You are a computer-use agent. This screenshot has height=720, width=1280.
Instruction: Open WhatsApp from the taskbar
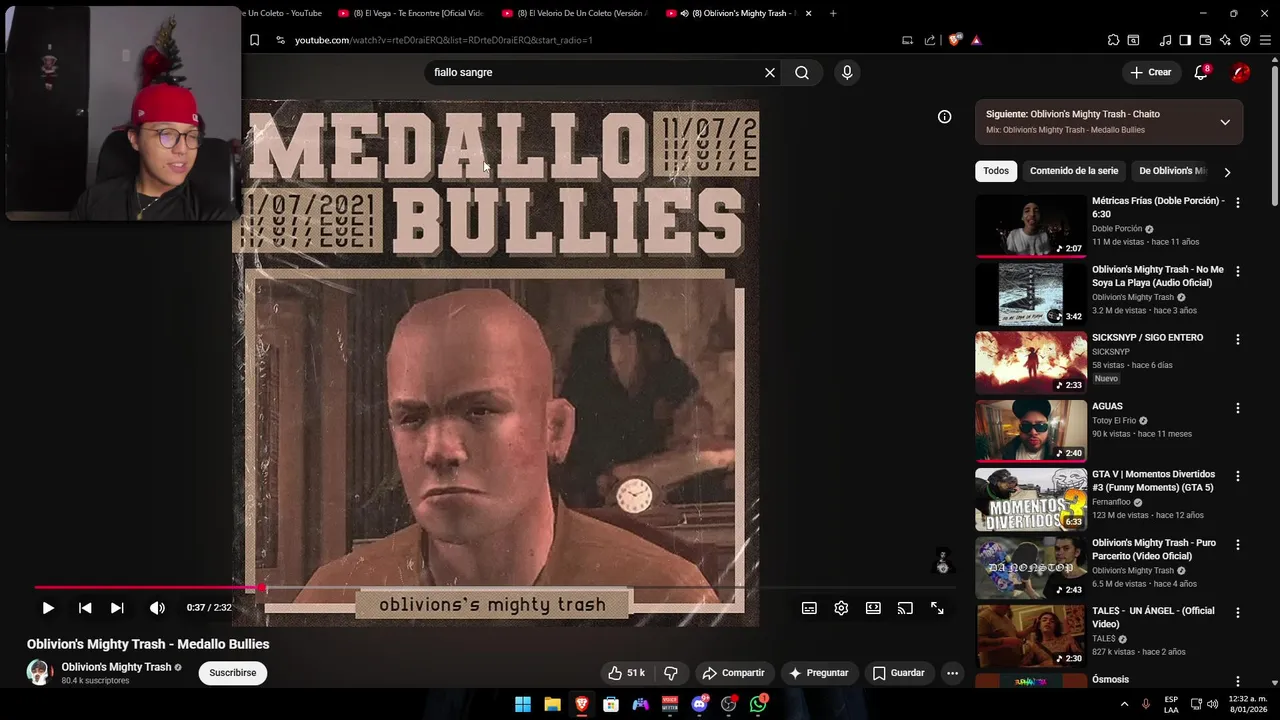pyautogui.click(x=758, y=704)
